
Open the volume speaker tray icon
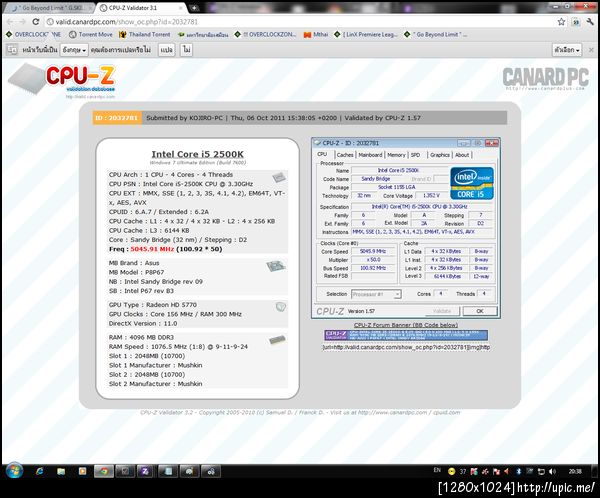coord(552,472)
